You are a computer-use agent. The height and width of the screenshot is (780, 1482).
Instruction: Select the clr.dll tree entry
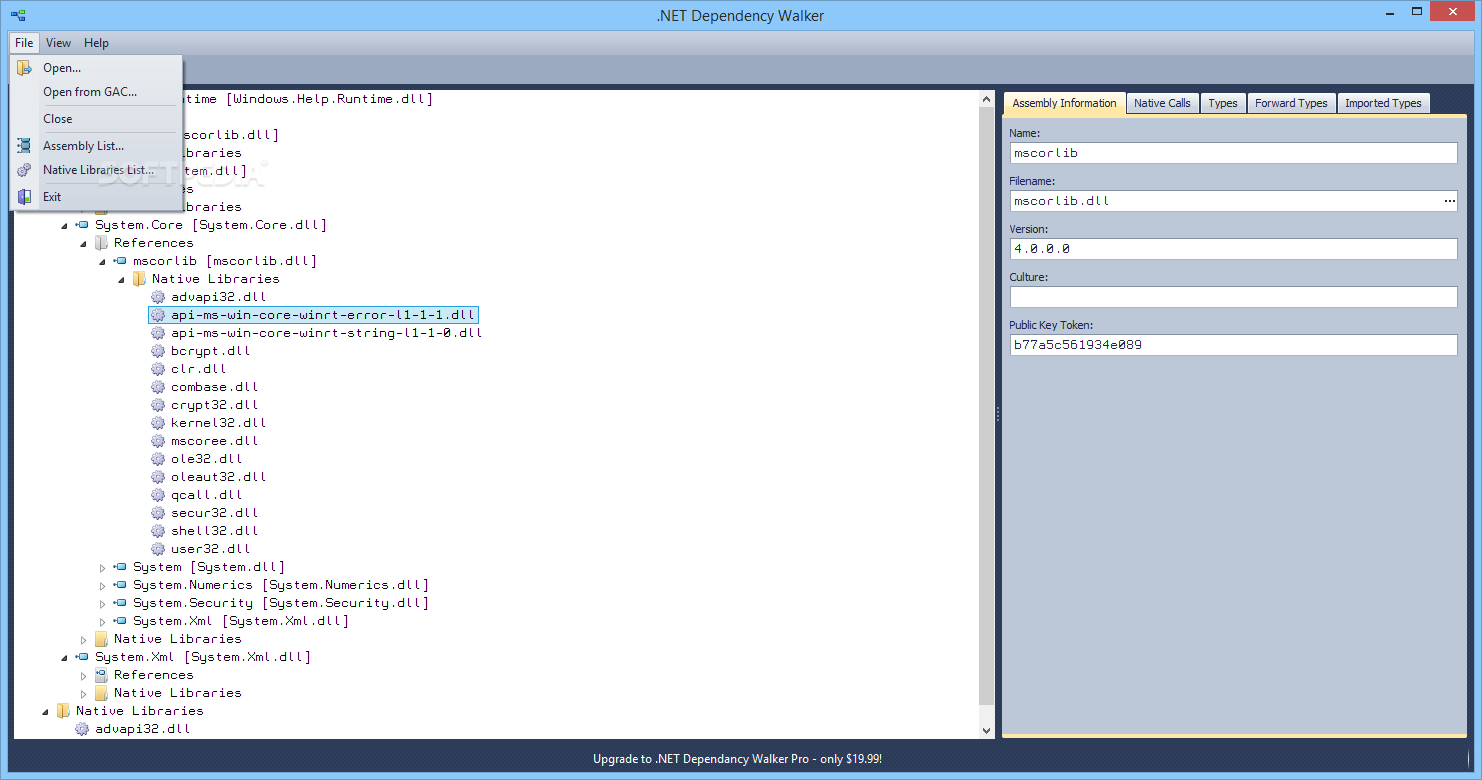[x=197, y=369]
